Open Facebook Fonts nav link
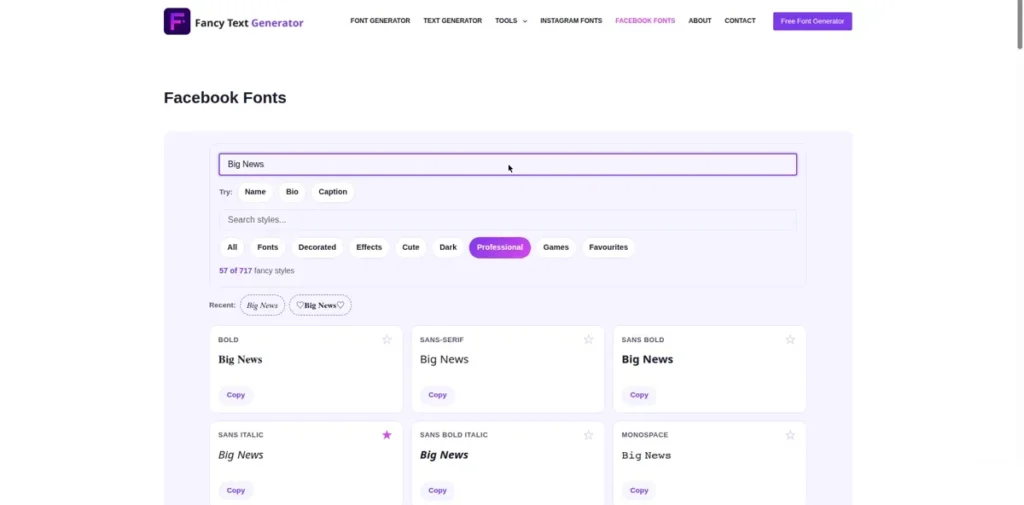Viewport: 1024px width, 505px height. pyautogui.click(x=645, y=21)
